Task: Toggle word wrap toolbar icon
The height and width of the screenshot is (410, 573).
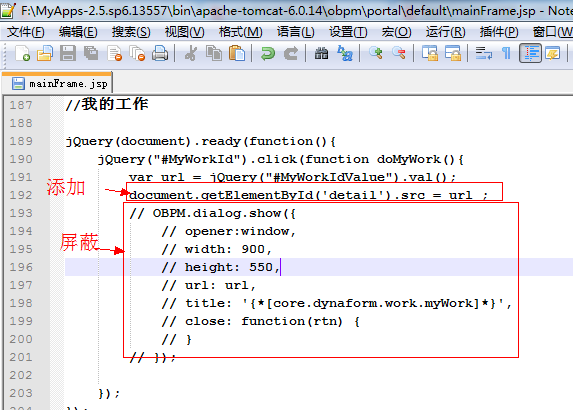Action: tap(483, 53)
